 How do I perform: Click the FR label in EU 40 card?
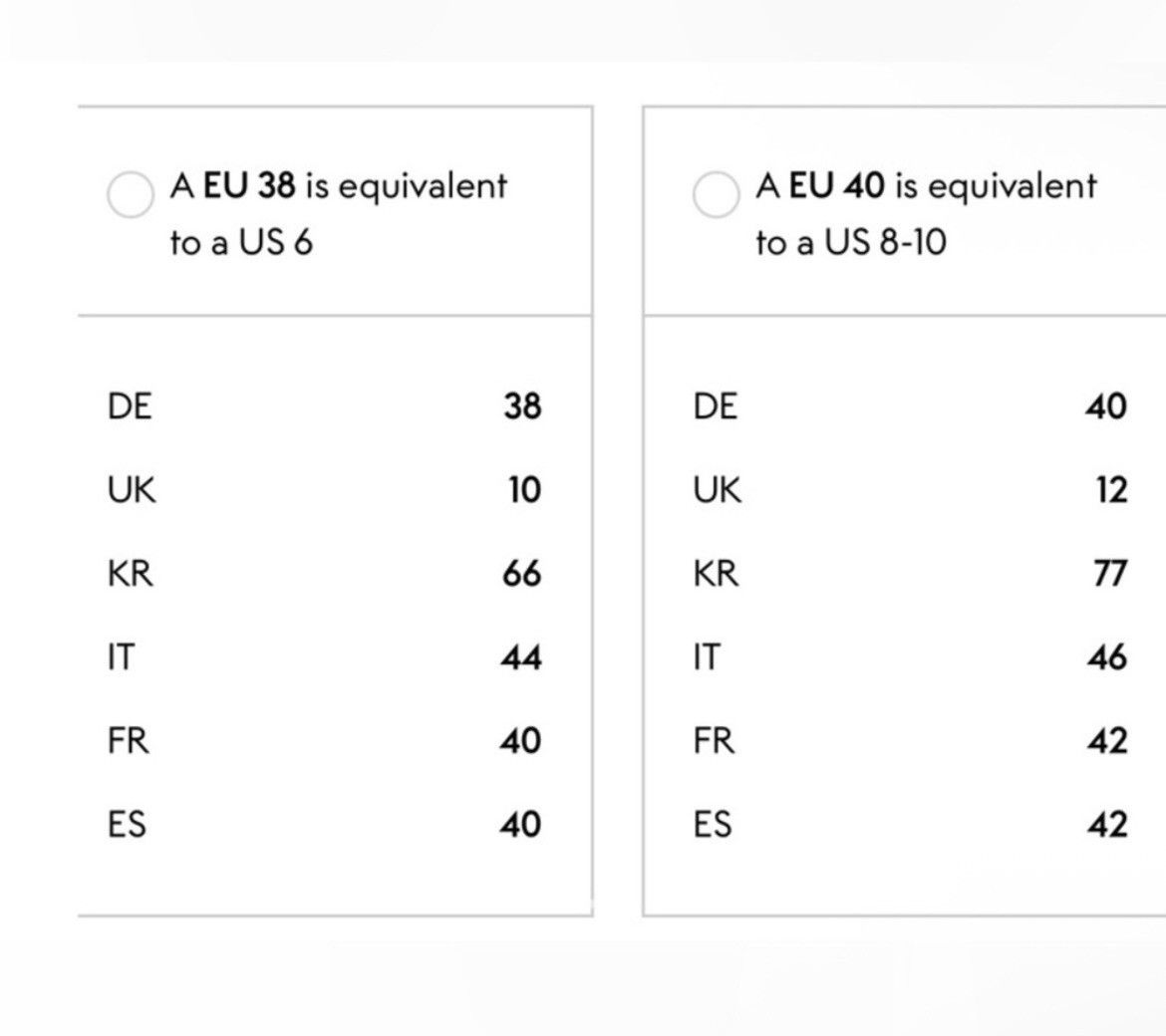click(714, 741)
